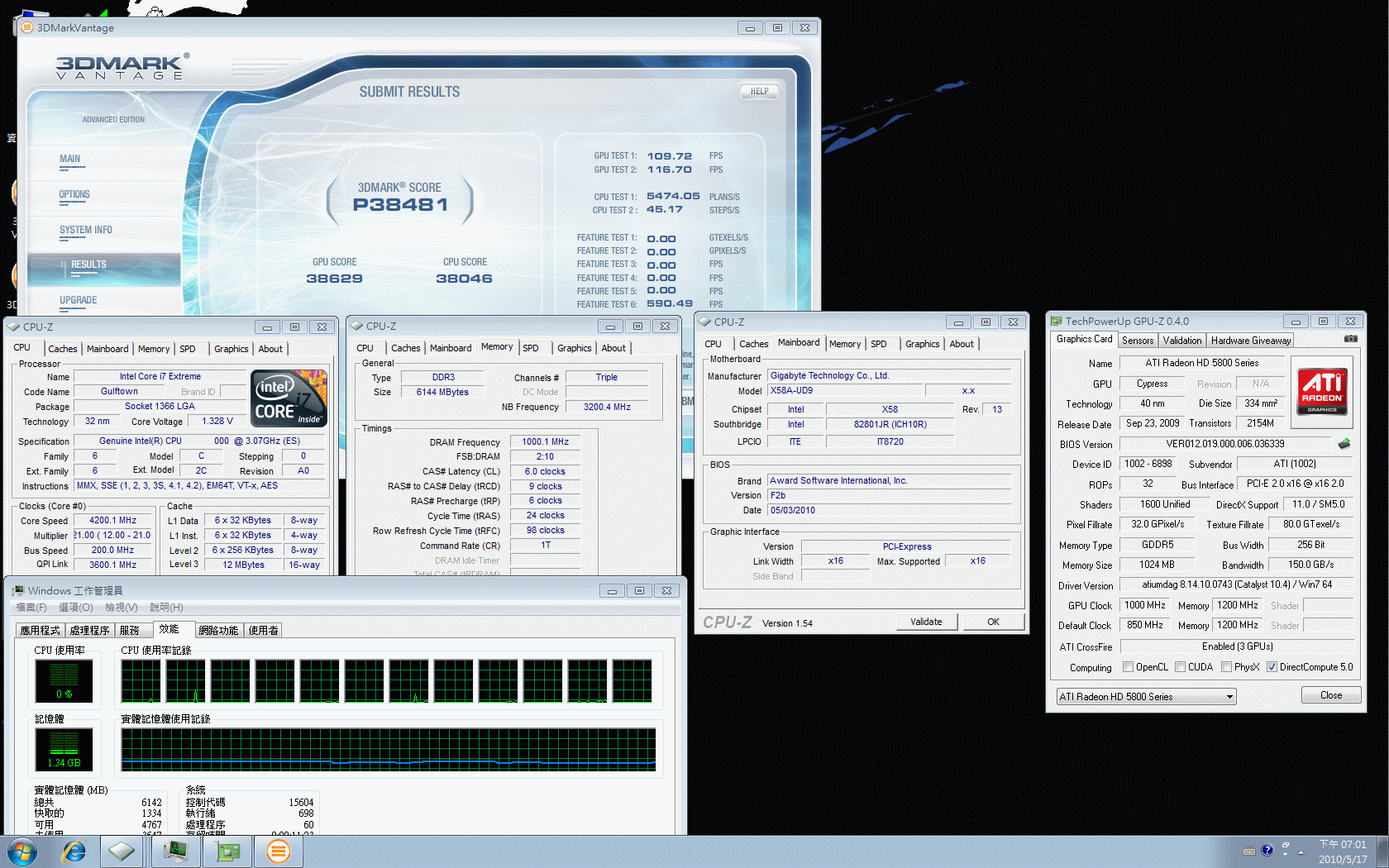Open the CPU-Z taskbar icon
1389x868 pixels.
click(x=122, y=851)
